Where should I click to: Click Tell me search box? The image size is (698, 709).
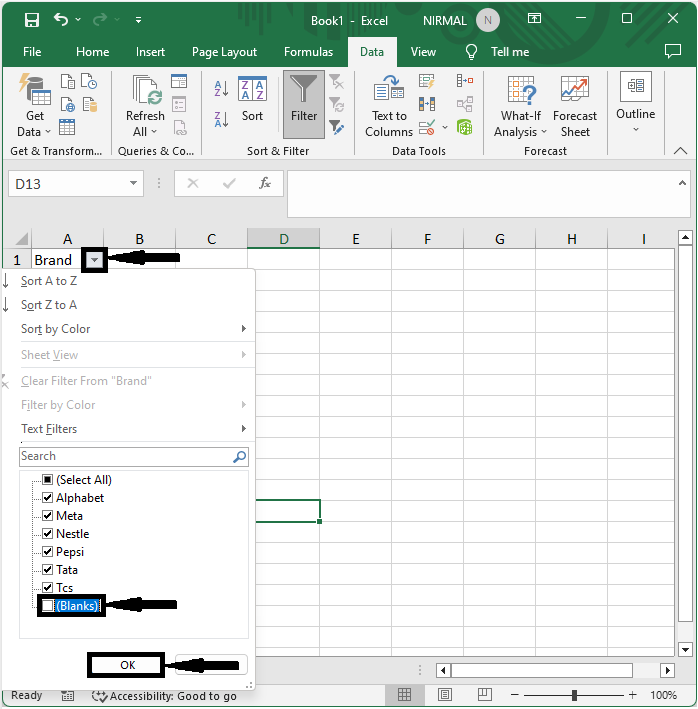509,52
